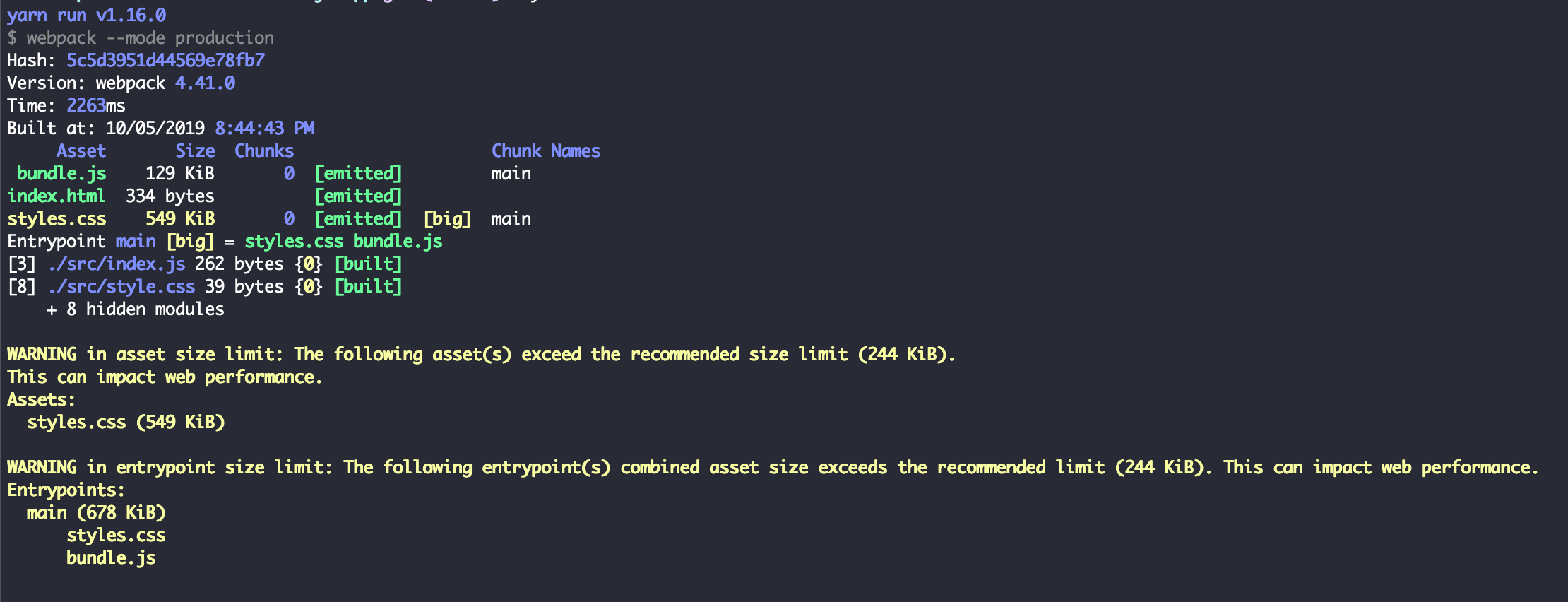Viewport: 1568px width, 602px height.
Task: Click the build time 2263ms value
Action: tap(96, 105)
